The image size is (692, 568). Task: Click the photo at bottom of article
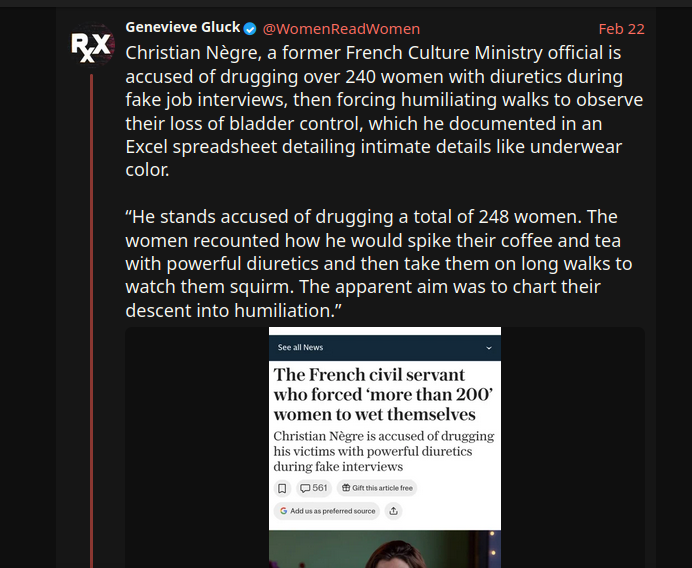click(385, 550)
